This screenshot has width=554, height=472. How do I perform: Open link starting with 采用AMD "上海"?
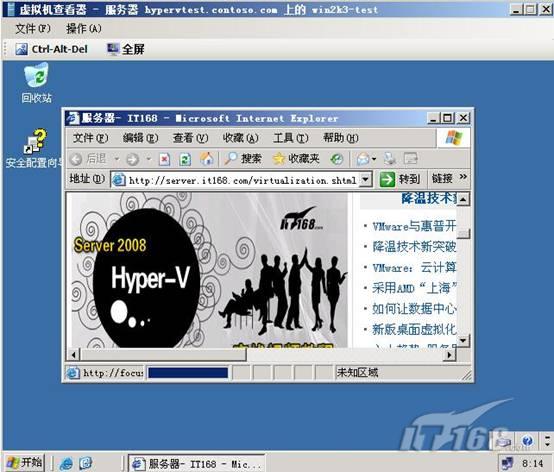[x=414, y=288]
